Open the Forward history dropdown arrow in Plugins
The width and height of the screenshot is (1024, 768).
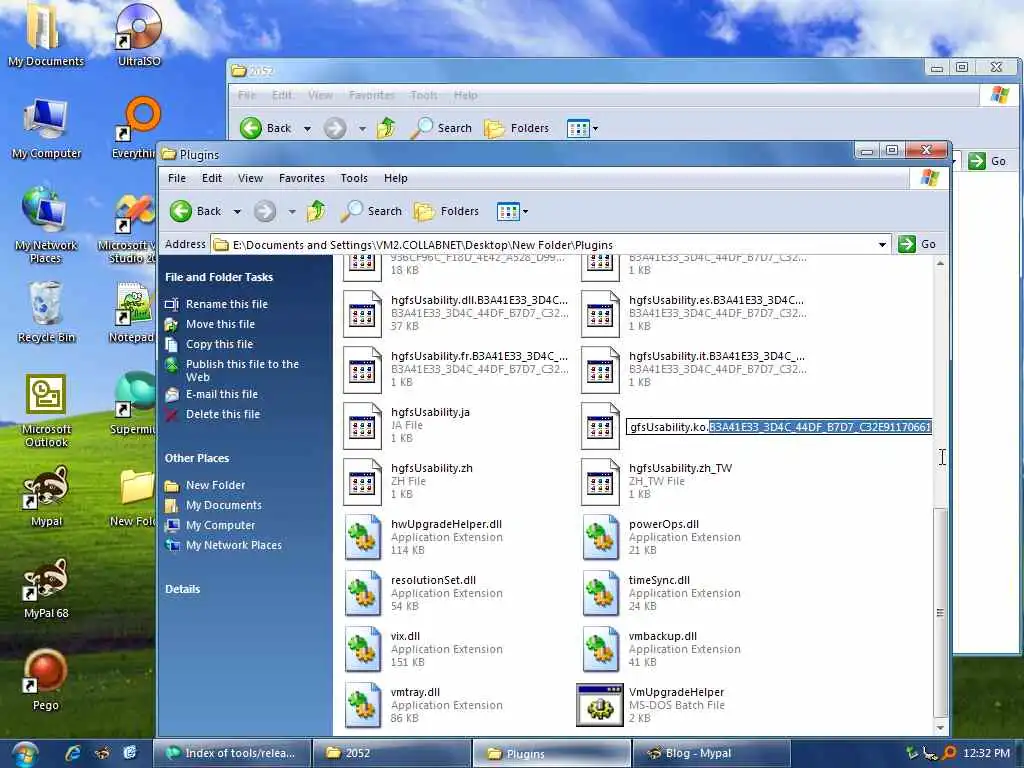(x=292, y=212)
